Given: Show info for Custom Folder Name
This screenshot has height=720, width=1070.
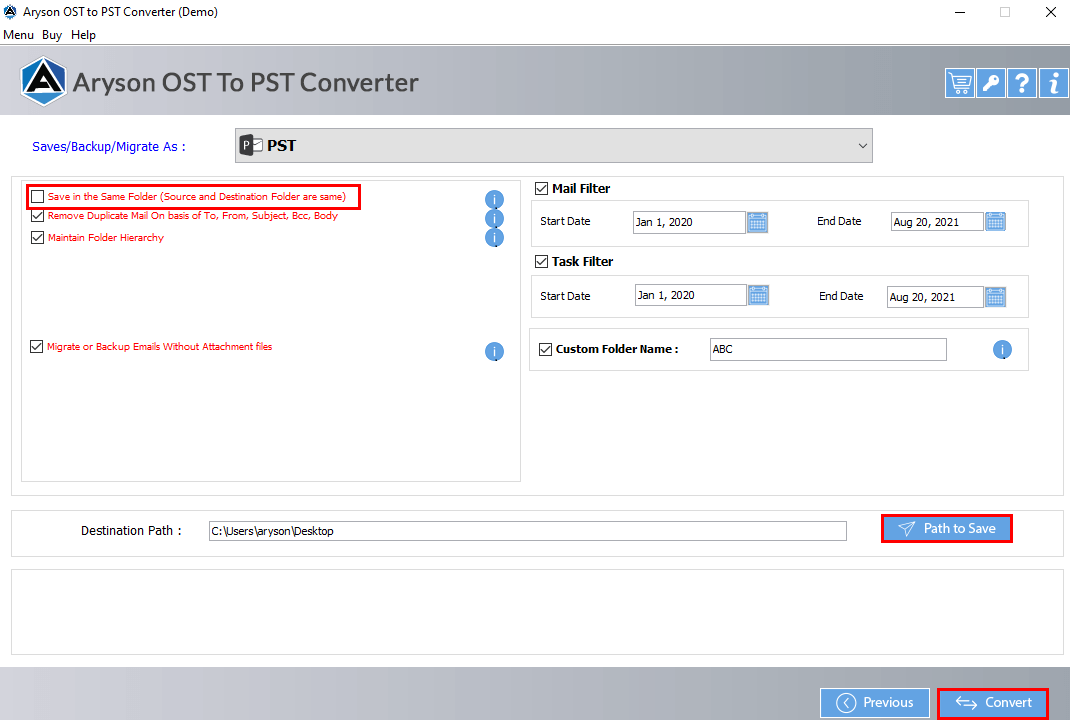Looking at the screenshot, I should tap(1002, 349).
